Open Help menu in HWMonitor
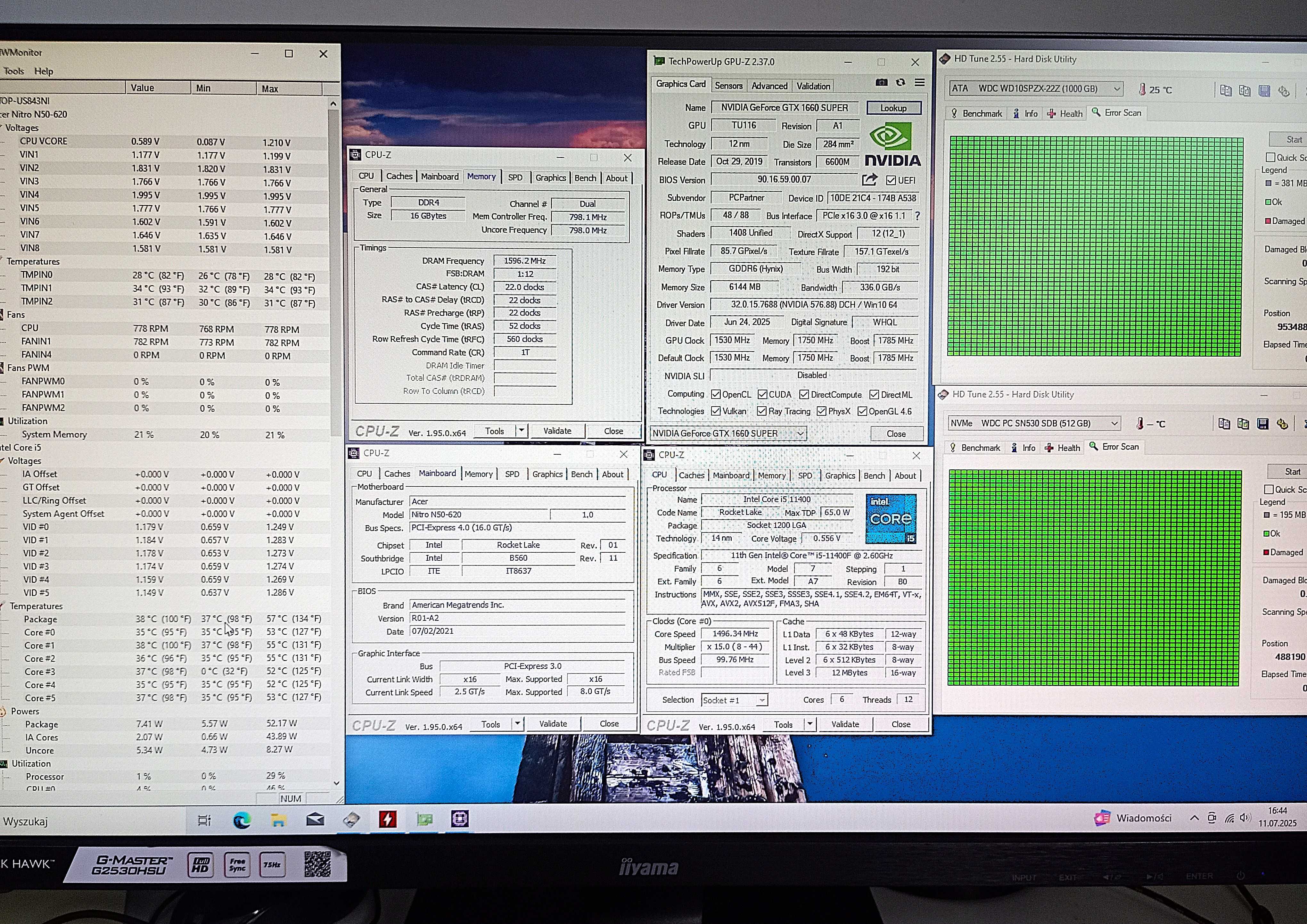 43,71
